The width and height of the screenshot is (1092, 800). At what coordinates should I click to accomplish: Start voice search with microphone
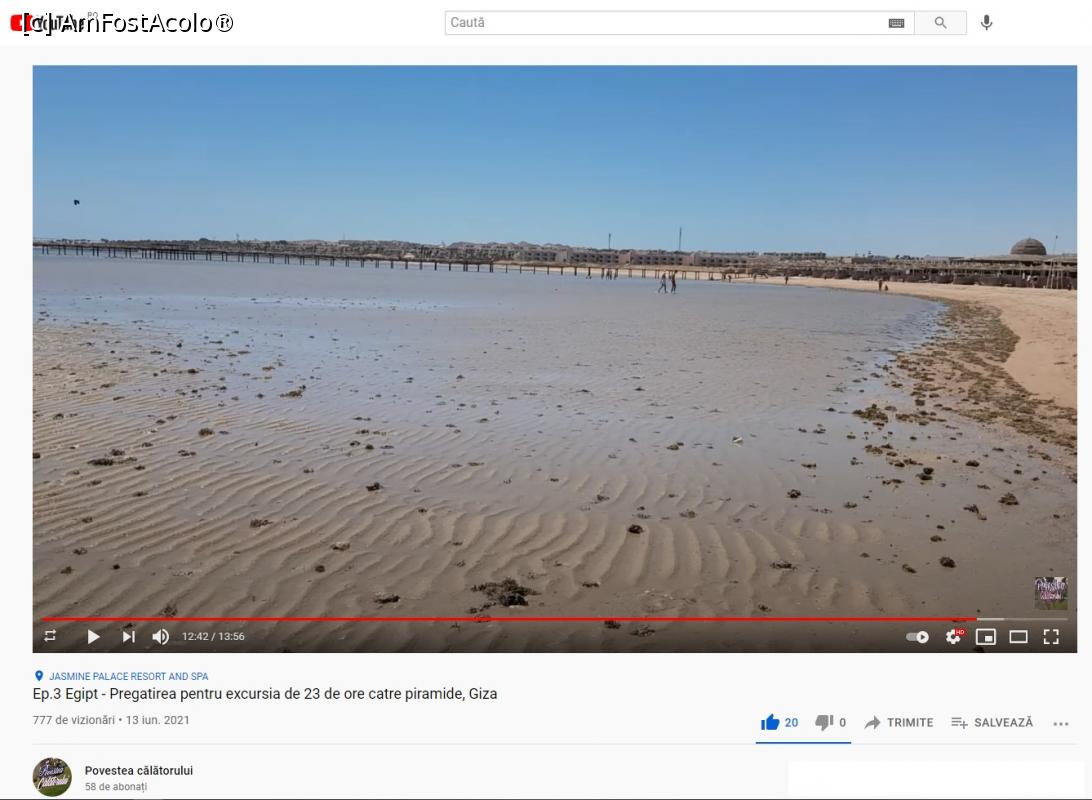pyautogui.click(x=986, y=22)
